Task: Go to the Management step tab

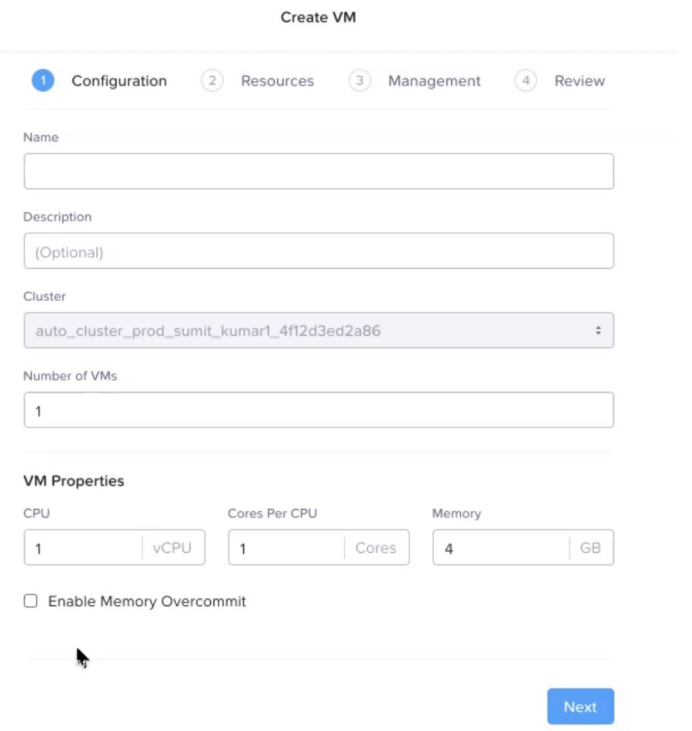Action: [x=434, y=81]
